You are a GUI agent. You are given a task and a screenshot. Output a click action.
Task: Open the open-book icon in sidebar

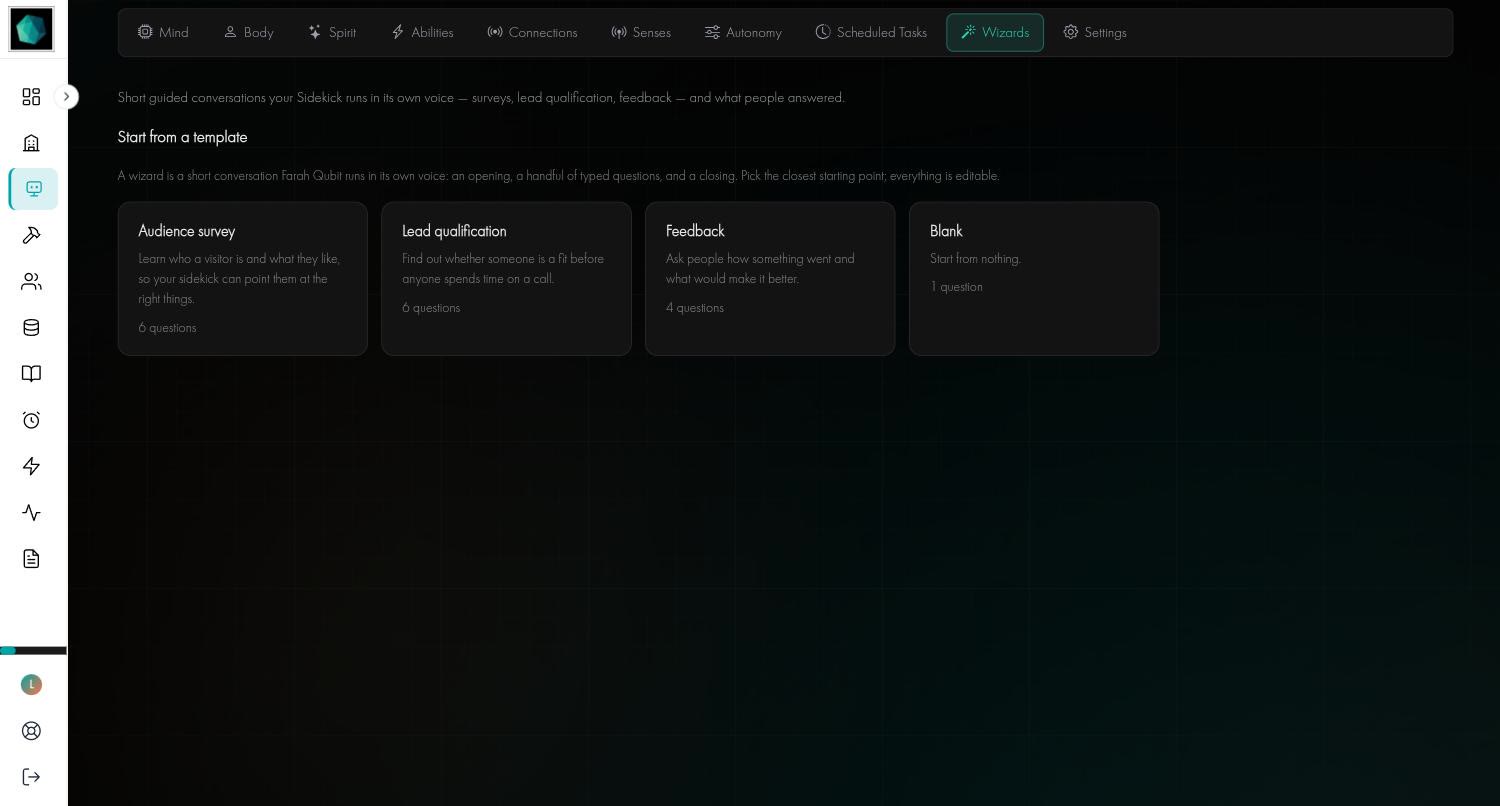coord(31,374)
